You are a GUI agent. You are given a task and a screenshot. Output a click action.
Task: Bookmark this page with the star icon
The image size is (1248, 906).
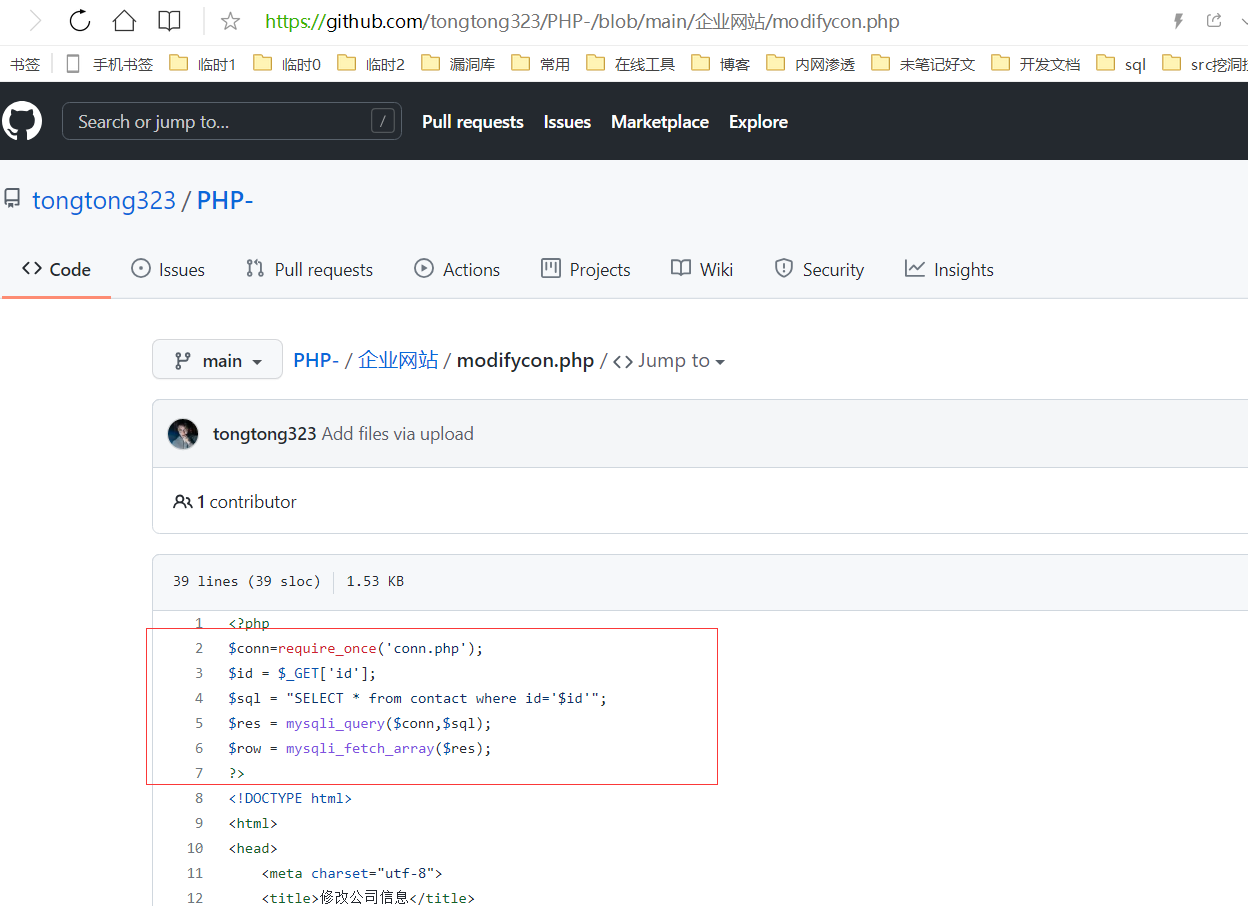click(230, 21)
